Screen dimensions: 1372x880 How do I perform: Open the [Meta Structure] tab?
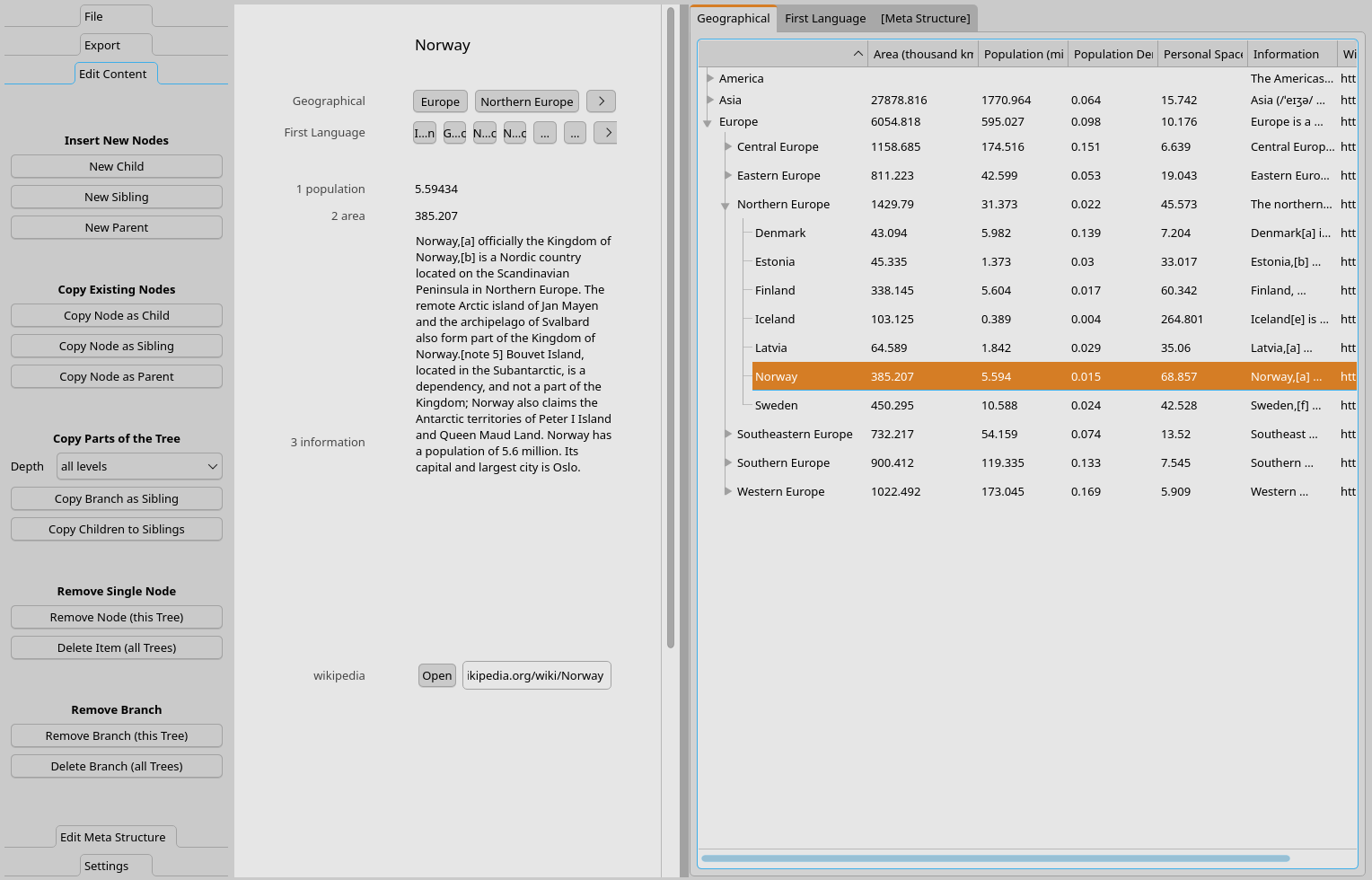point(925,18)
